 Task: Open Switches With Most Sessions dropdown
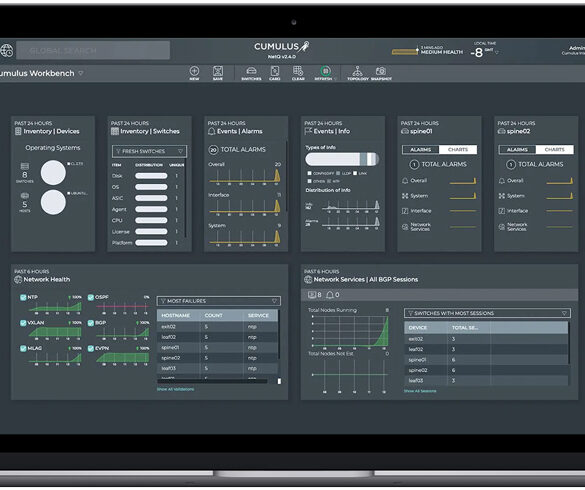click(487, 313)
